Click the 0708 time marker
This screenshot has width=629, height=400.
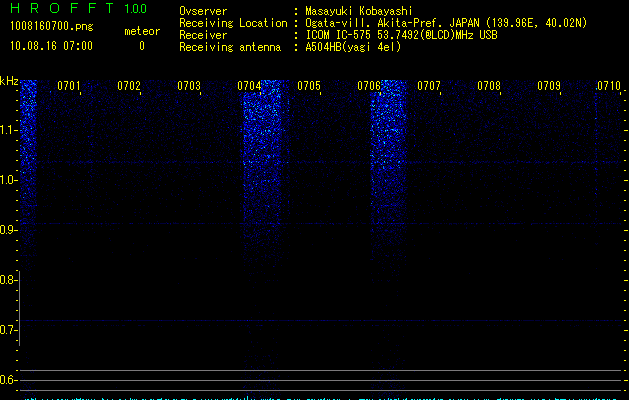[x=489, y=86]
